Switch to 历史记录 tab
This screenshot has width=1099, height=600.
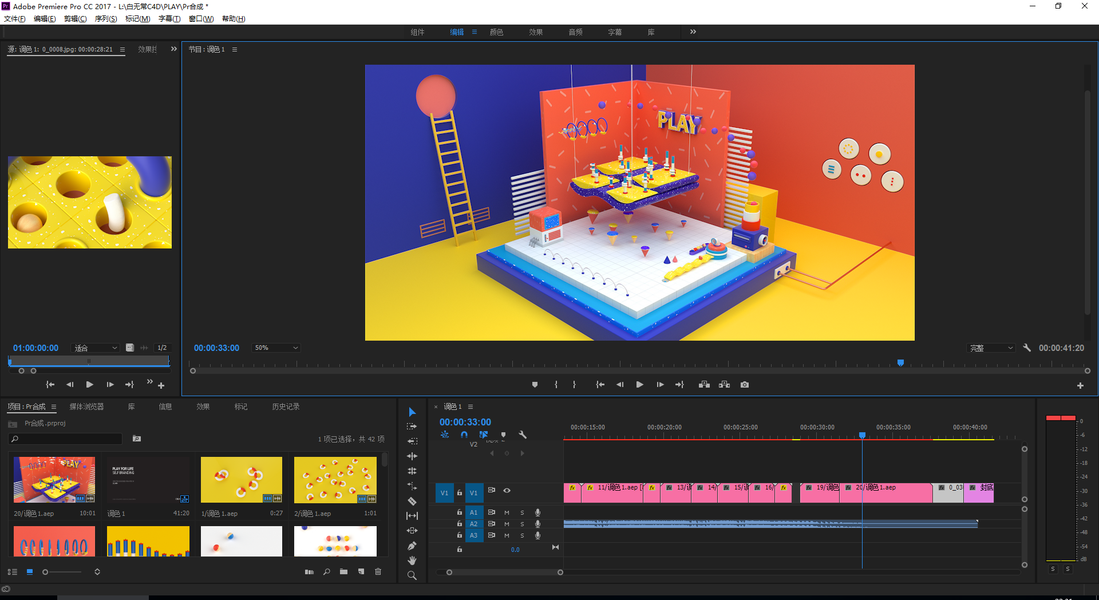pyautogui.click(x=285, y=407)
